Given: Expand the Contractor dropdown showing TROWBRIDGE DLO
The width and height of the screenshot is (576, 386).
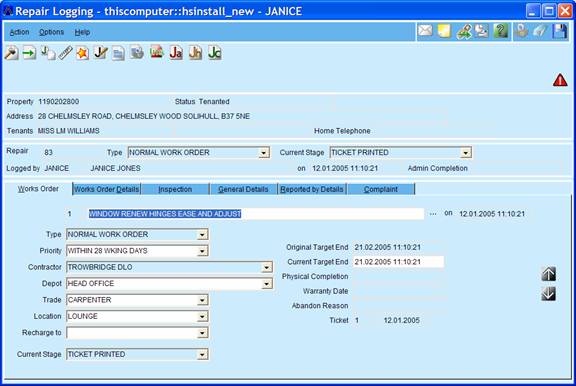Looking at the screenshot, I should [267, 267].
